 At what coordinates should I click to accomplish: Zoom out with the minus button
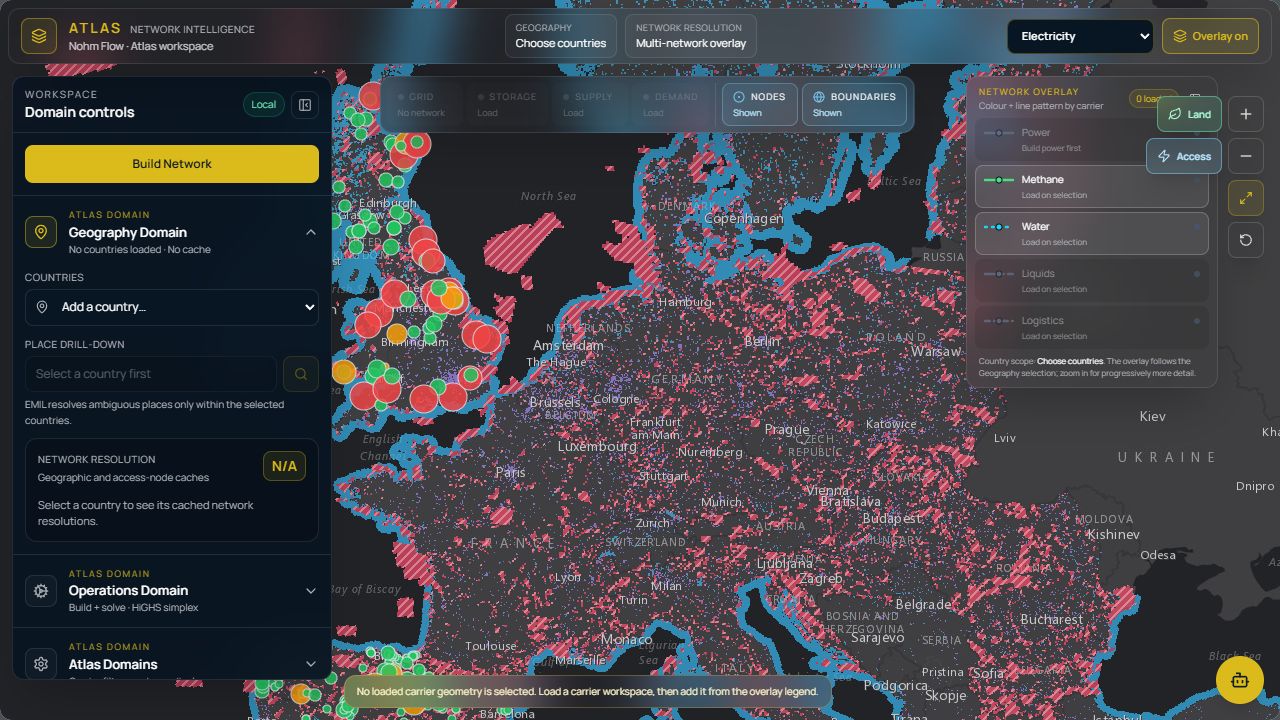pos(1246,156)
